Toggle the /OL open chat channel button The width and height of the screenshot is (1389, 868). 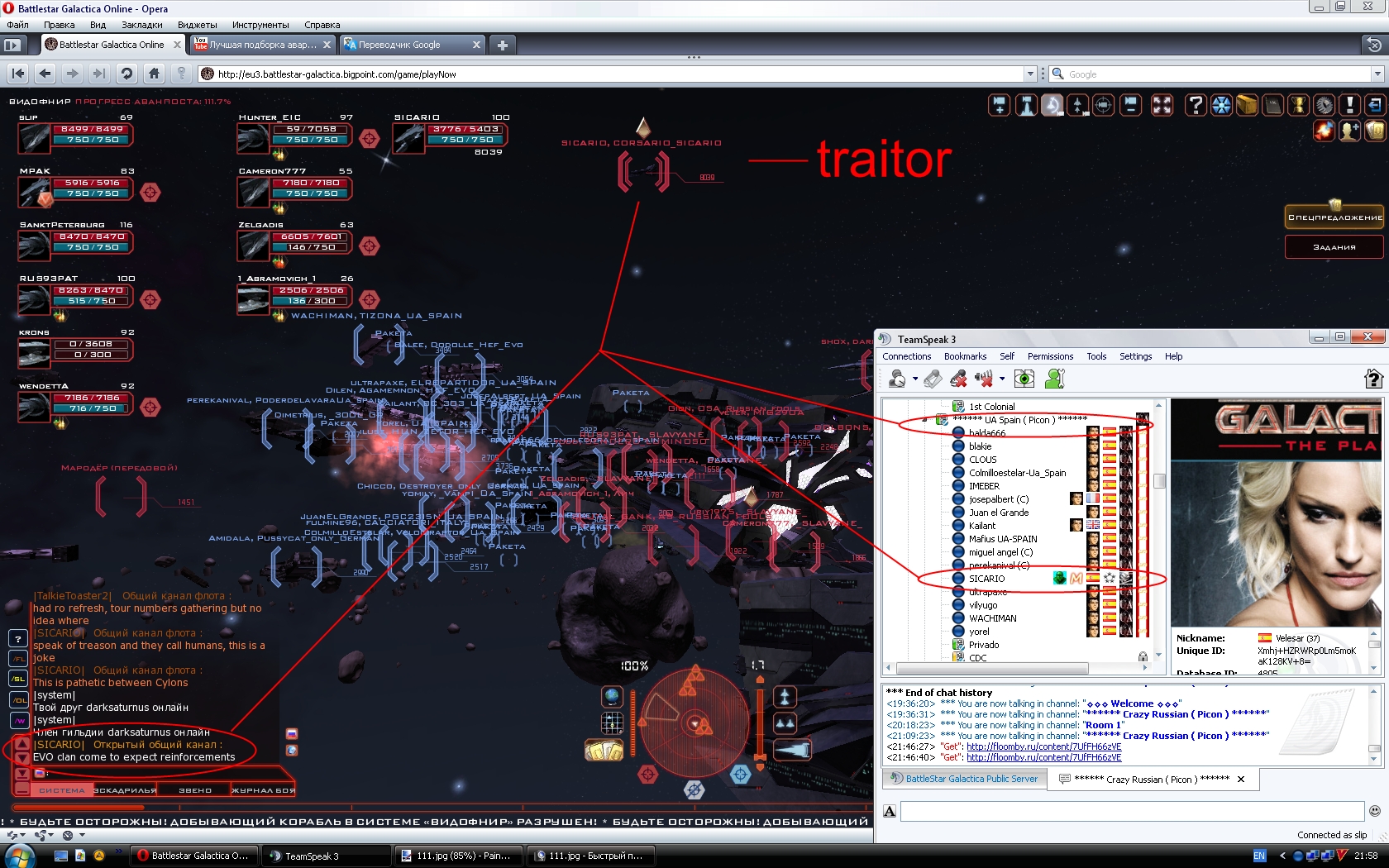click(x=18, y=699)
